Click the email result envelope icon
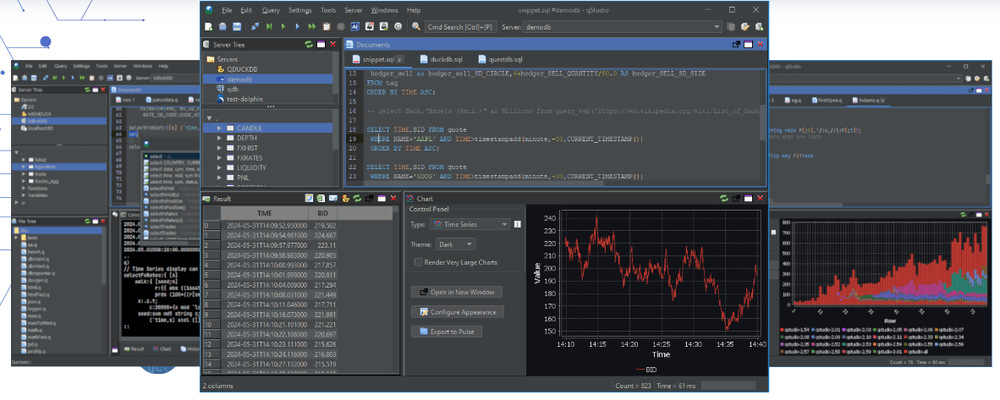 (334, 198)
